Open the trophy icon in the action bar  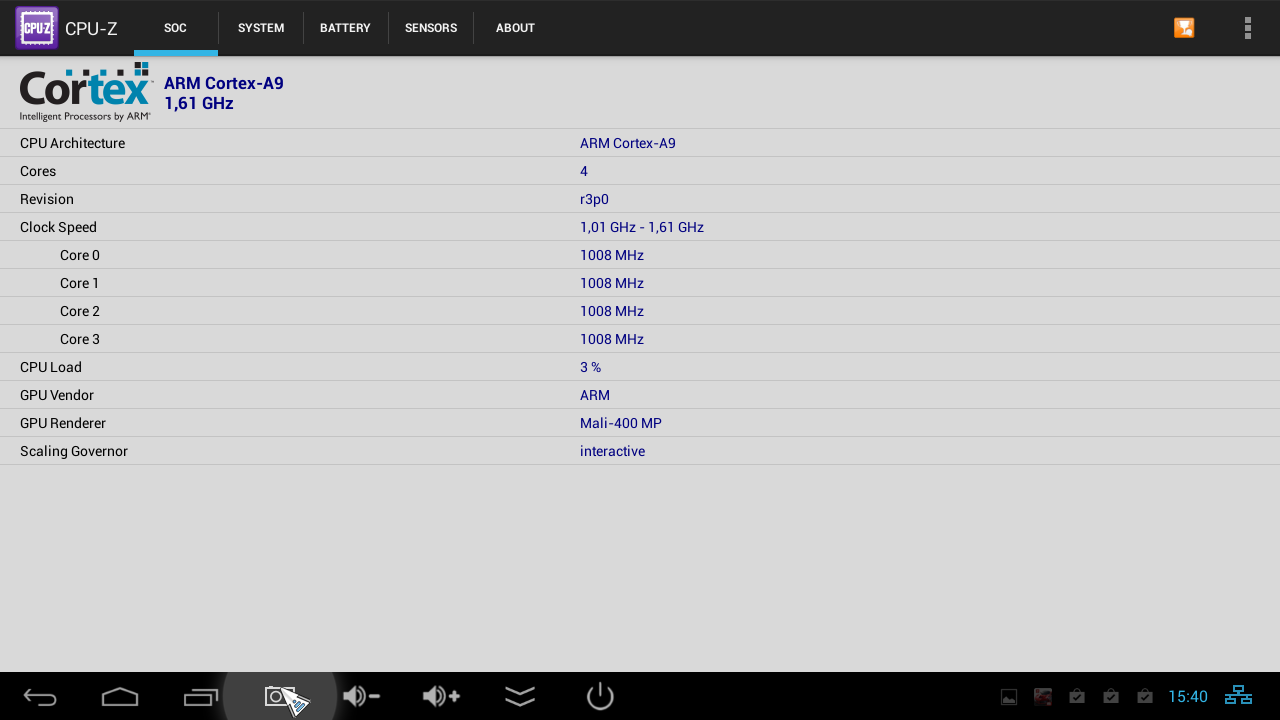(x=1184, y=28)
